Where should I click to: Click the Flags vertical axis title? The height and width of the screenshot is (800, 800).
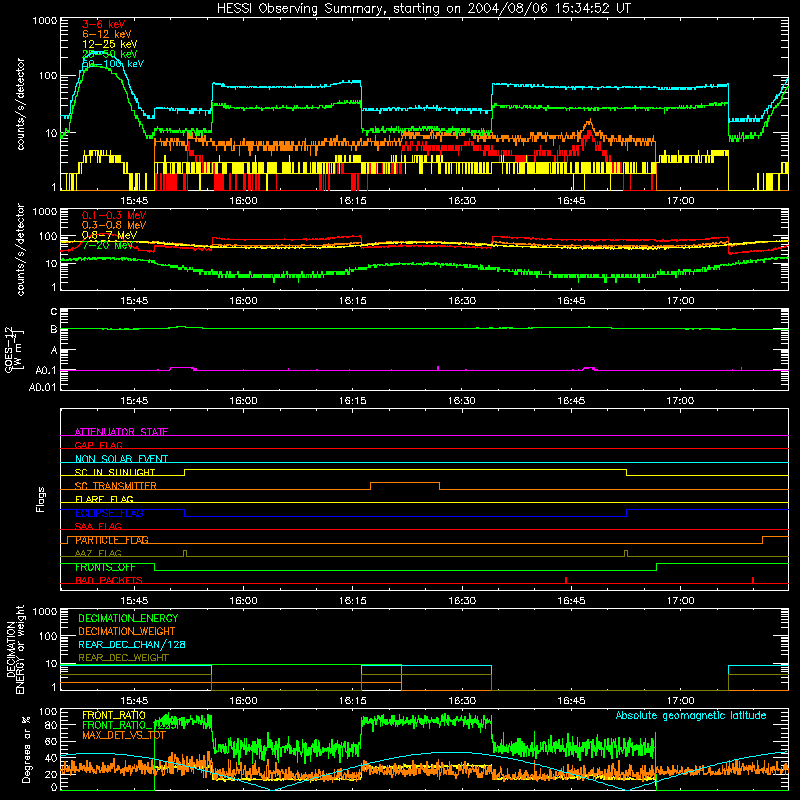point(41,499)
